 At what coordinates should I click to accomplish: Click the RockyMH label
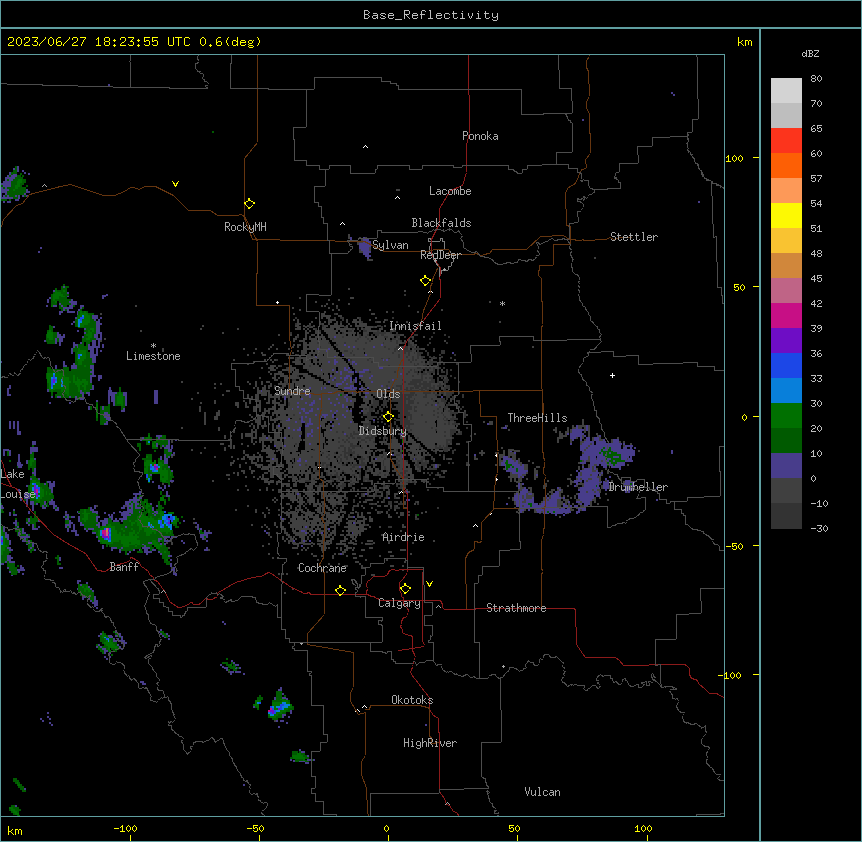coord(245,227)
